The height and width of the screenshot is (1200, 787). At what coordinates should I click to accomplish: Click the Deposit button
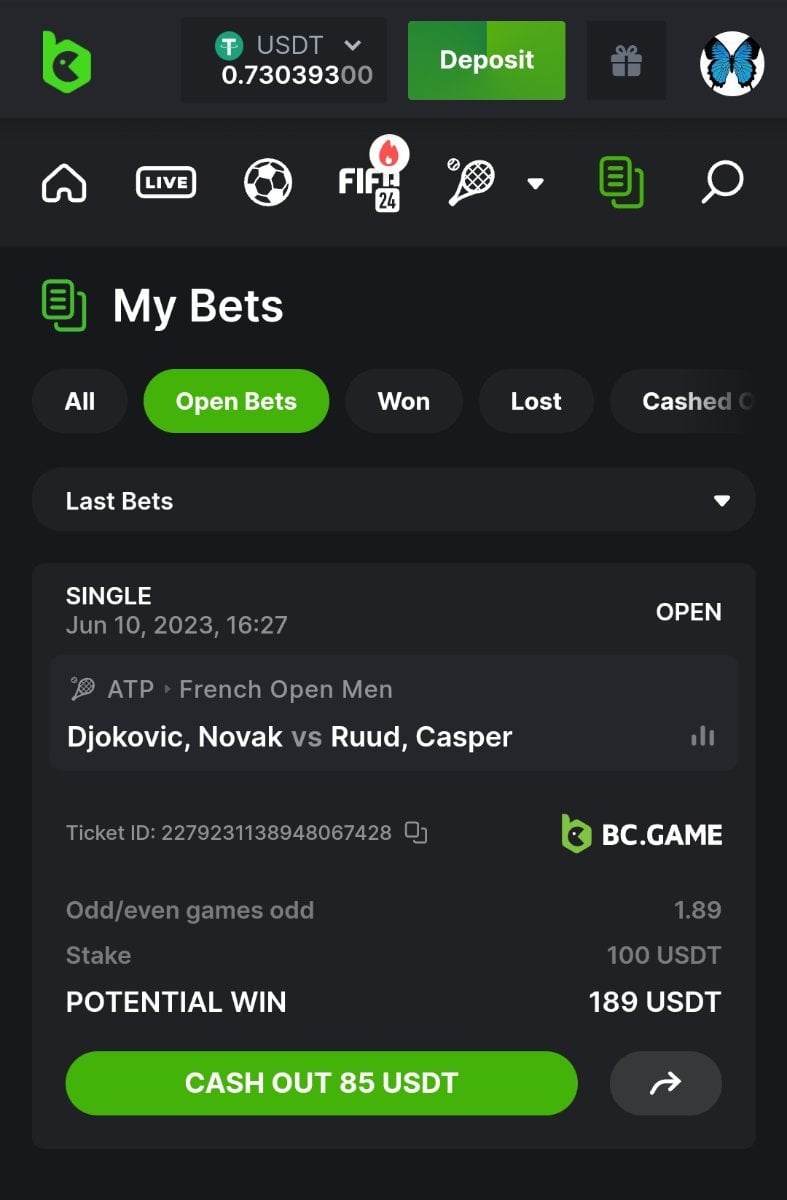pyautogui.click(x=486, y=60)
